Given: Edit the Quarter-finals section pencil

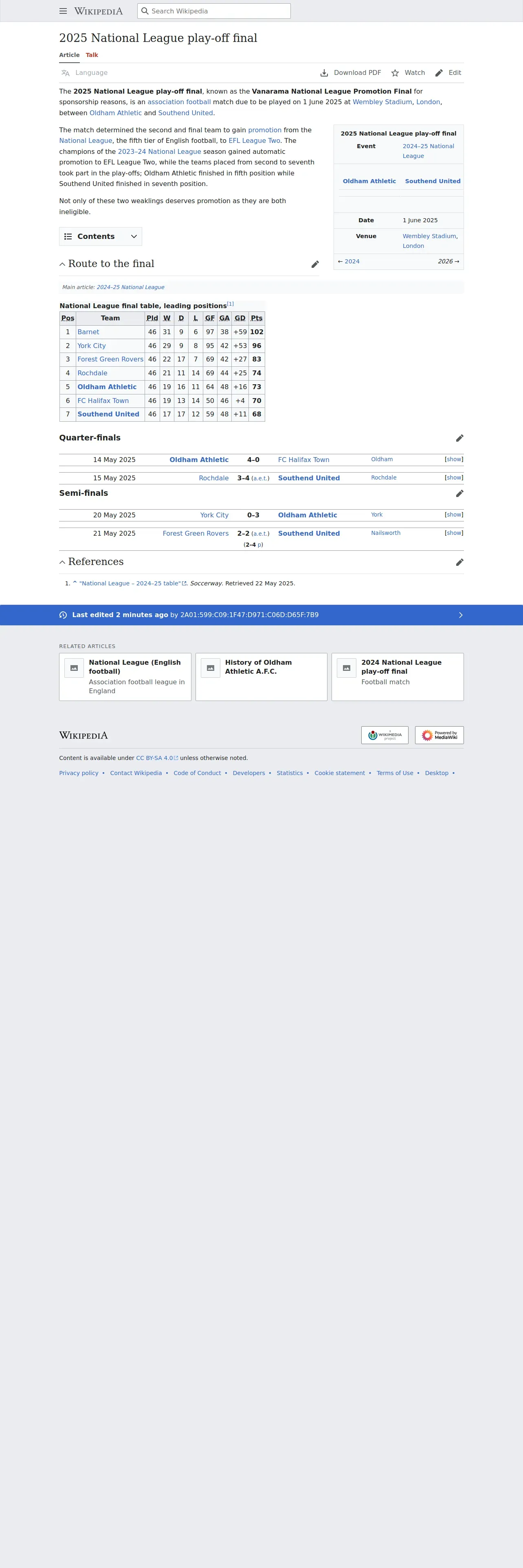Looking at the screenshot, I should [460, 438].
